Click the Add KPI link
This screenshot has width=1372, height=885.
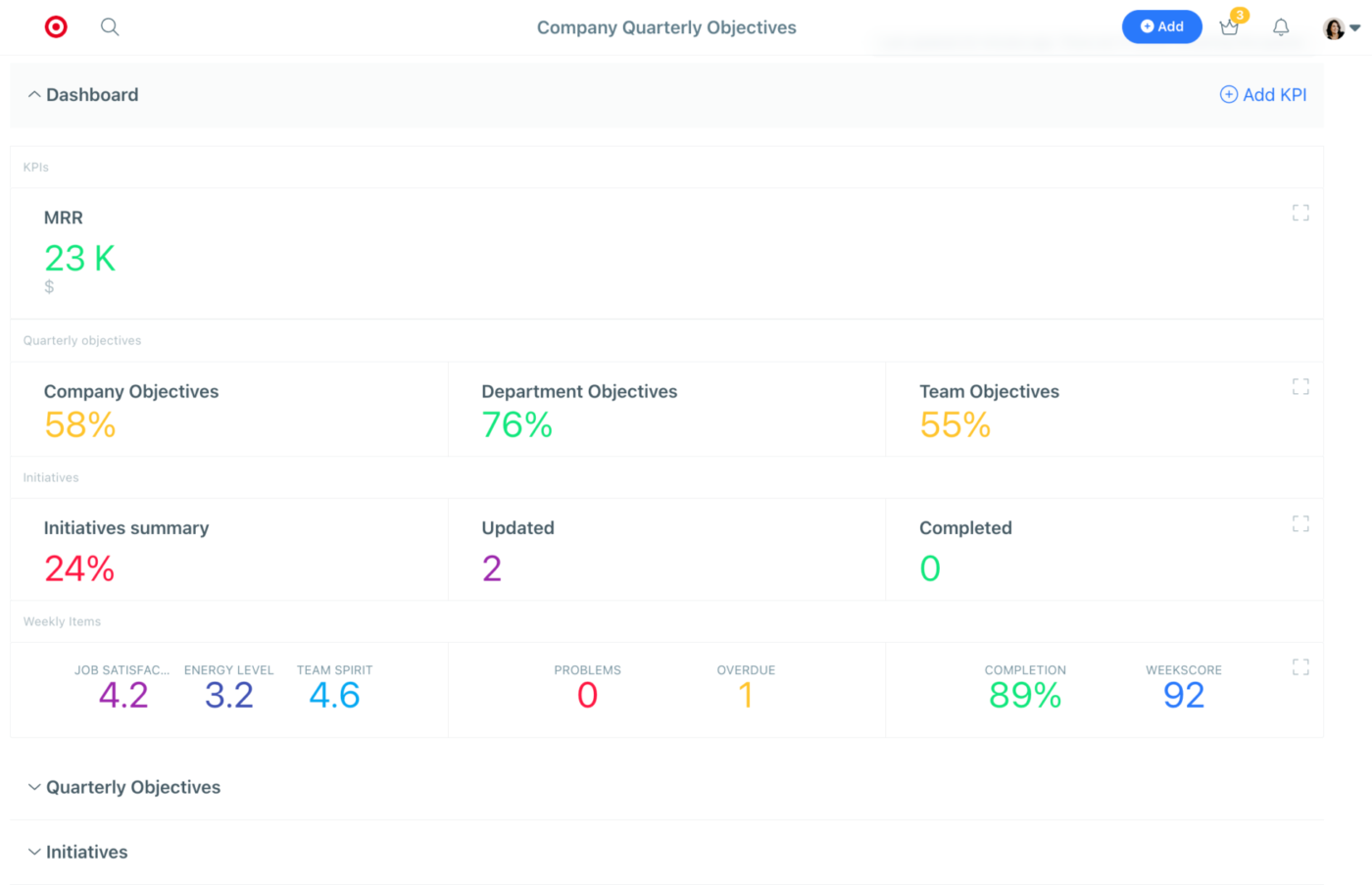[x=1263, y=94]
